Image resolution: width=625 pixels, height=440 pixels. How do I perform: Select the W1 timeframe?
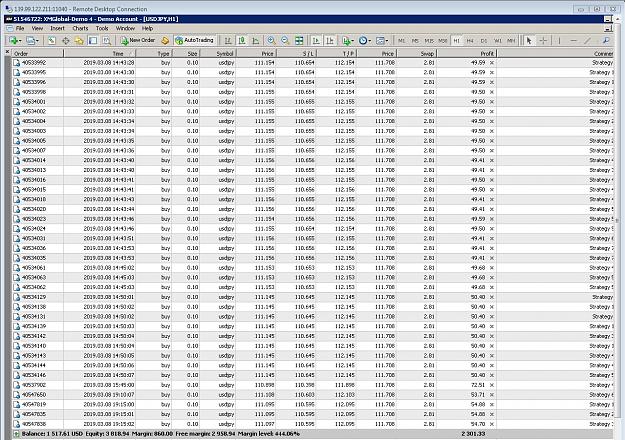coord(498,41)
